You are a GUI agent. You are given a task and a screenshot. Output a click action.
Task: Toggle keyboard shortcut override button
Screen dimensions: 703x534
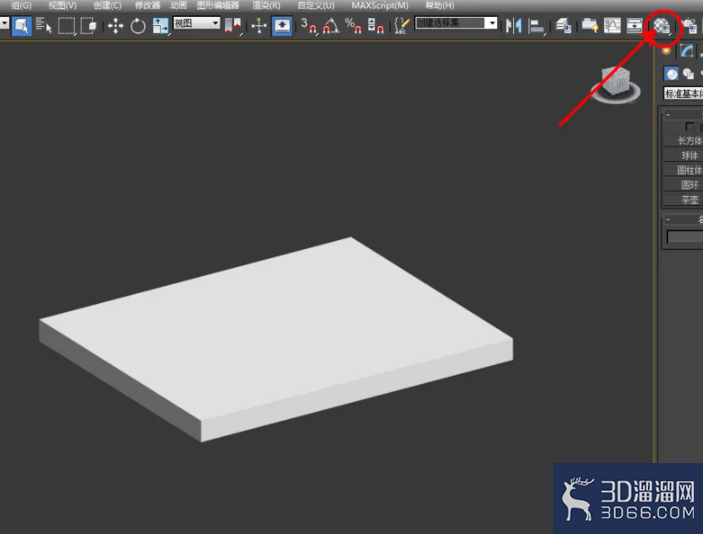(282, 26)
